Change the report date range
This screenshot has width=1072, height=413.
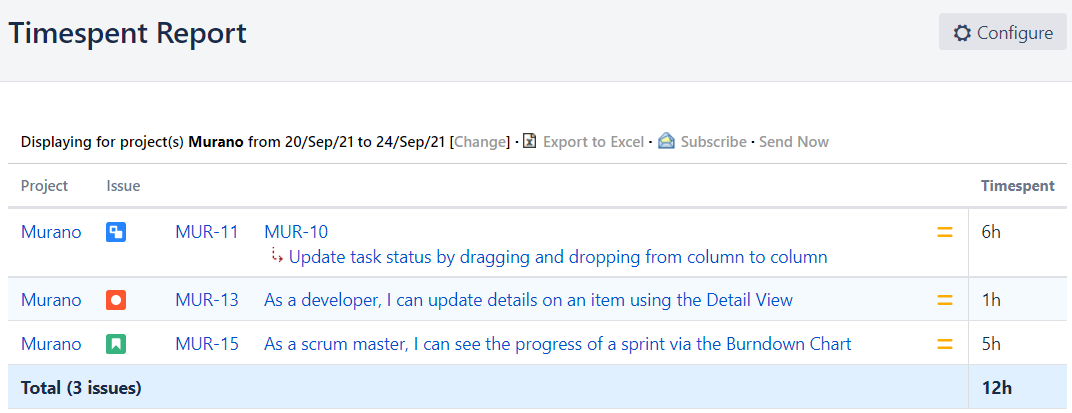click(x=481, y=142)
